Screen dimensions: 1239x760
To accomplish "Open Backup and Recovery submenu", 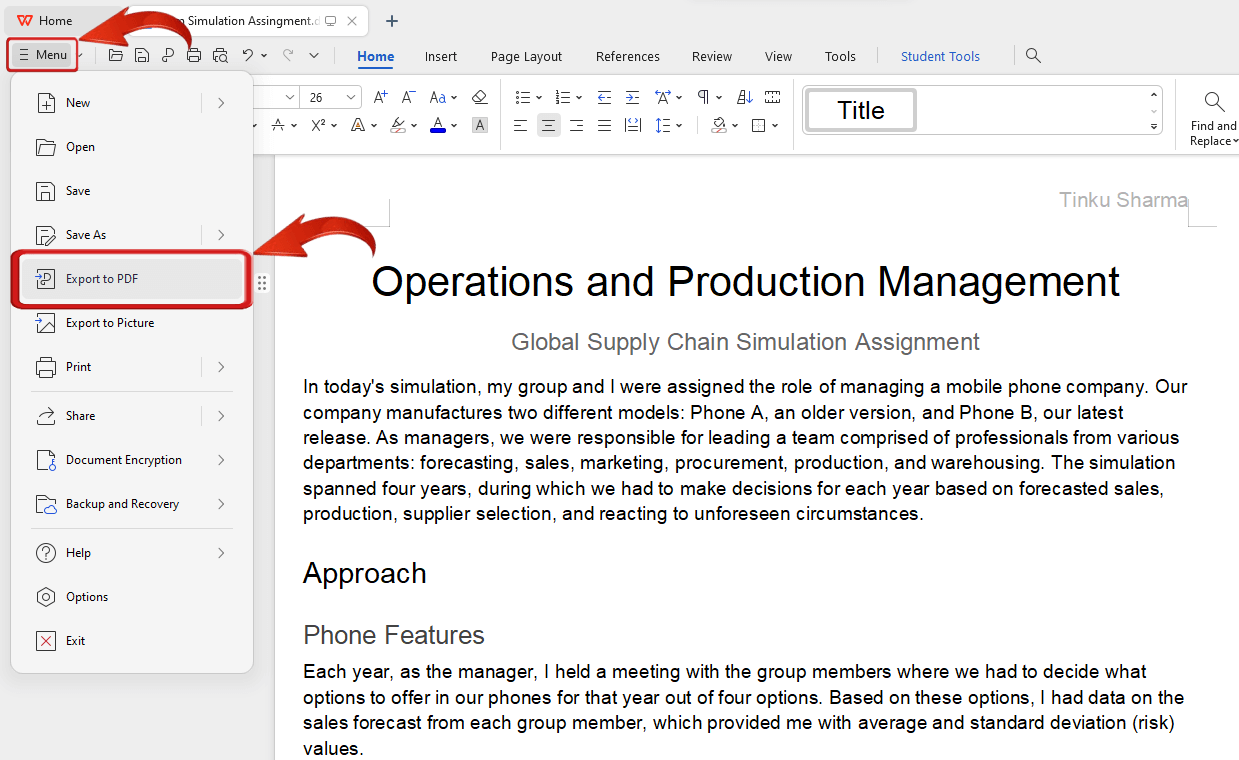I will pyautogui.click(x=132, y=504).
